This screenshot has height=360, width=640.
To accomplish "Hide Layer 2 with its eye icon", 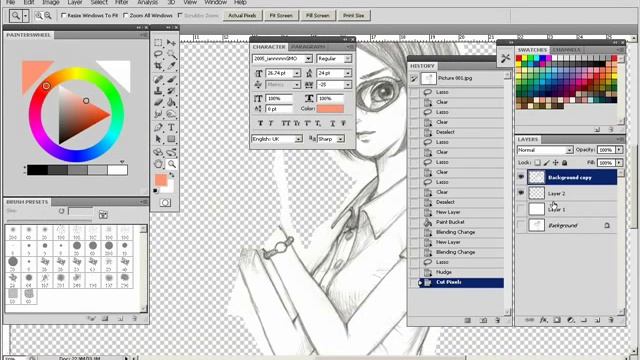I will 521,193.
